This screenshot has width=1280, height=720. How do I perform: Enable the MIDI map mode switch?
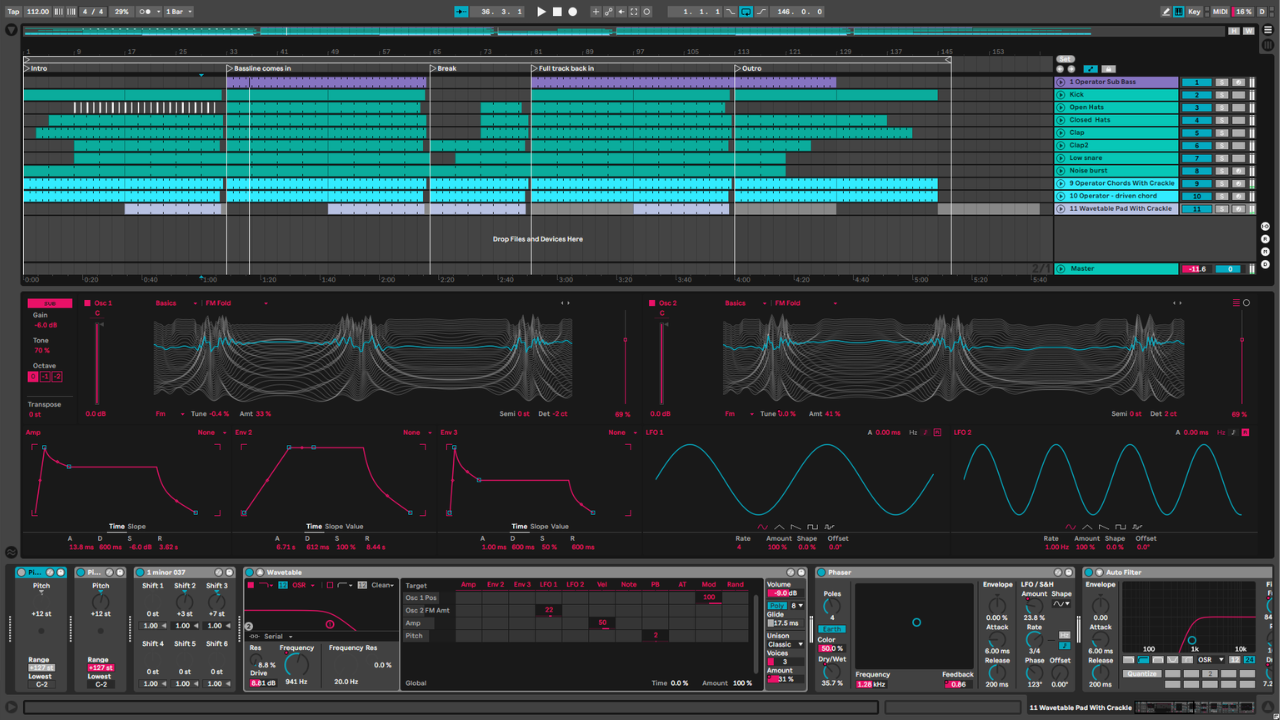pos(1220,12)
